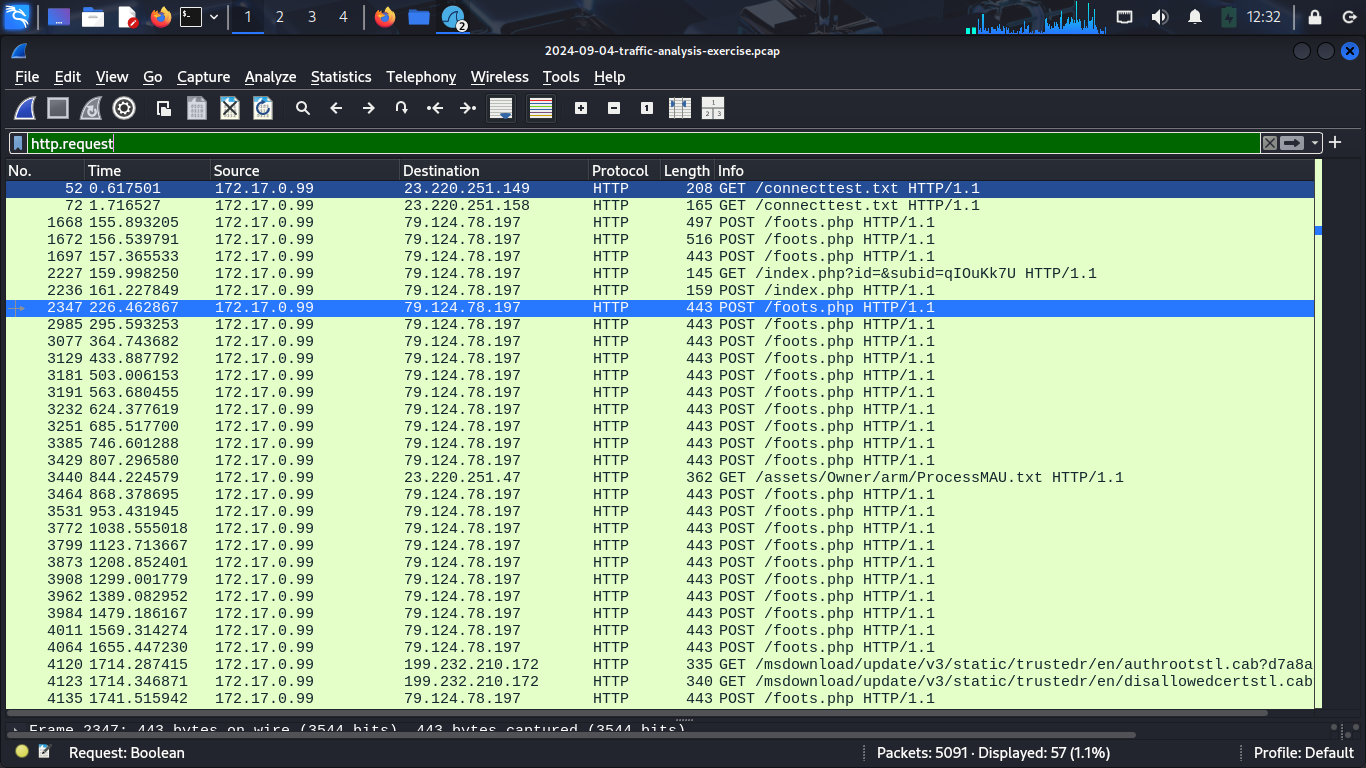
Task: Open the Analyze menu
Action: tap(270, 77)
